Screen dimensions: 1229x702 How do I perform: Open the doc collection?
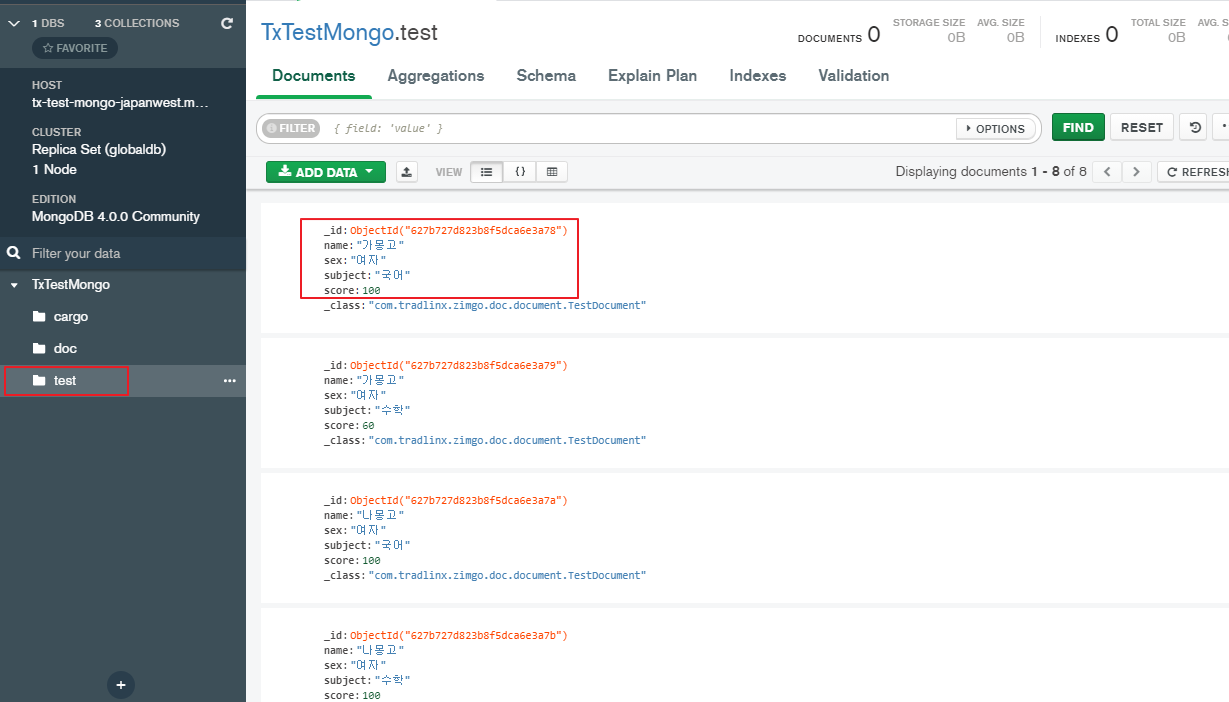tap(65, 348)
